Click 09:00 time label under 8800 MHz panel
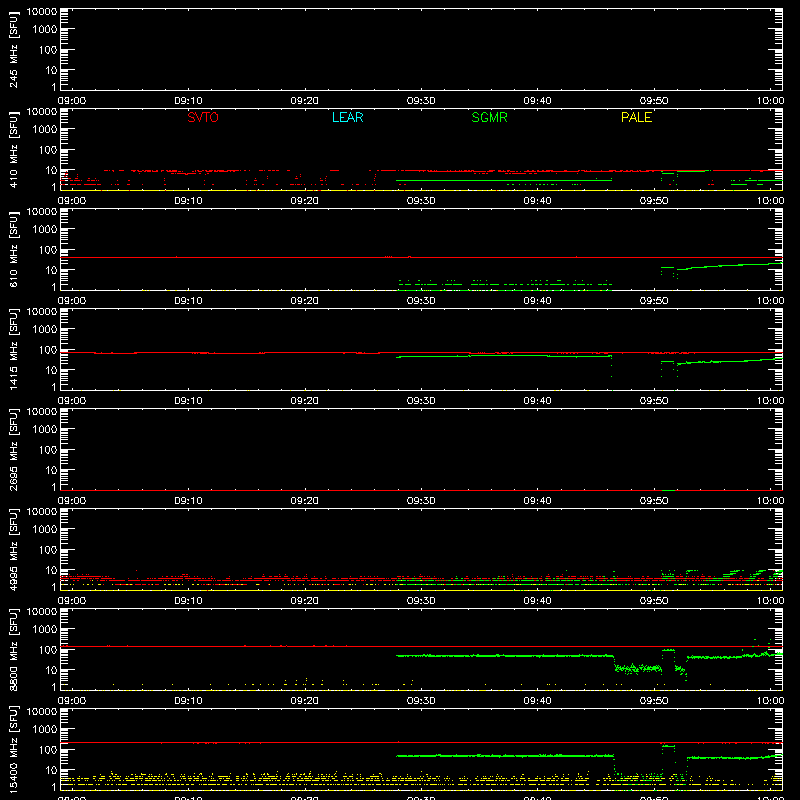 (72, 701)
